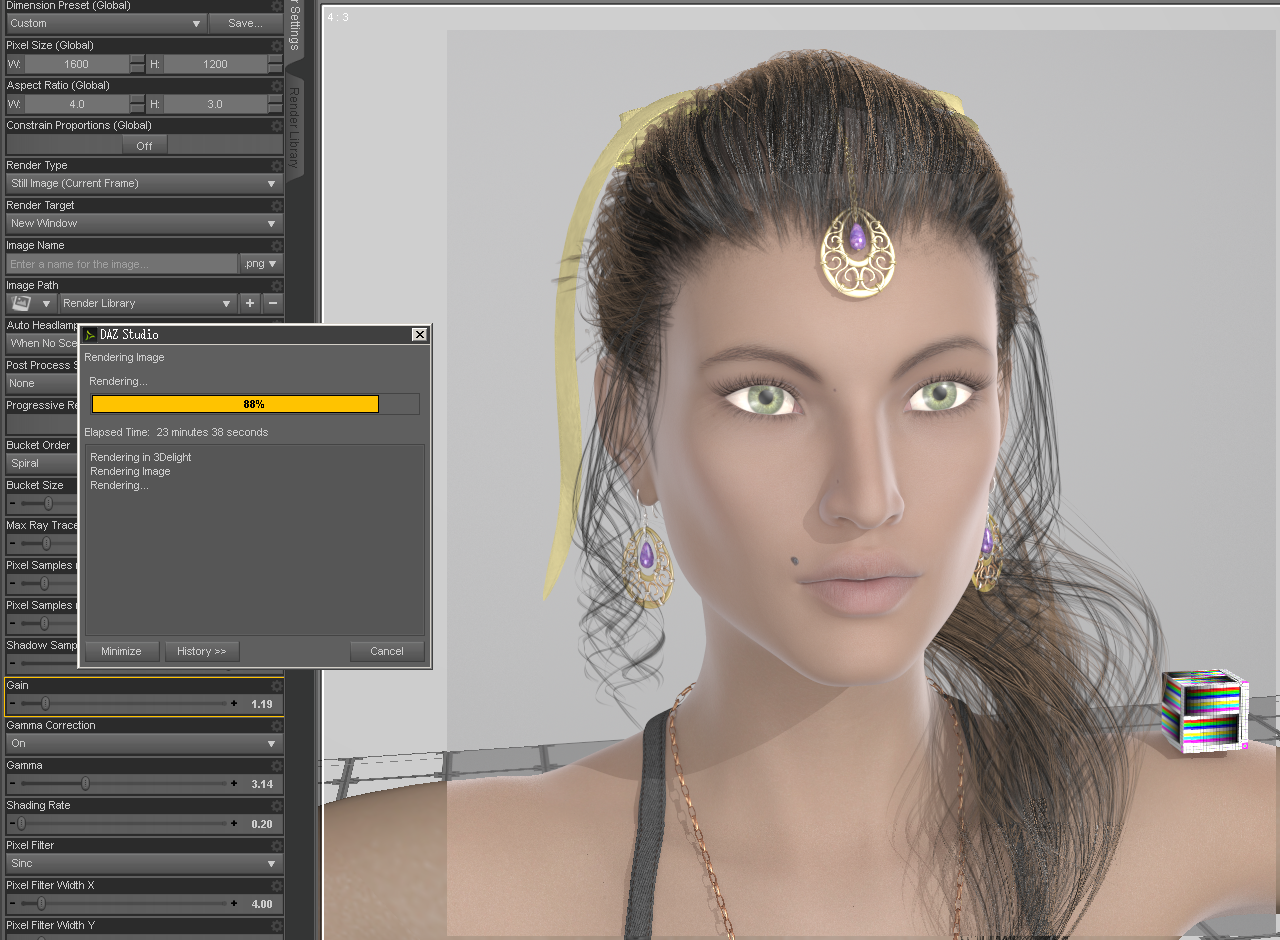Click Aspect Ratio height field 3.0
This screenshot has width=1280, height=940.
point(215,104)
